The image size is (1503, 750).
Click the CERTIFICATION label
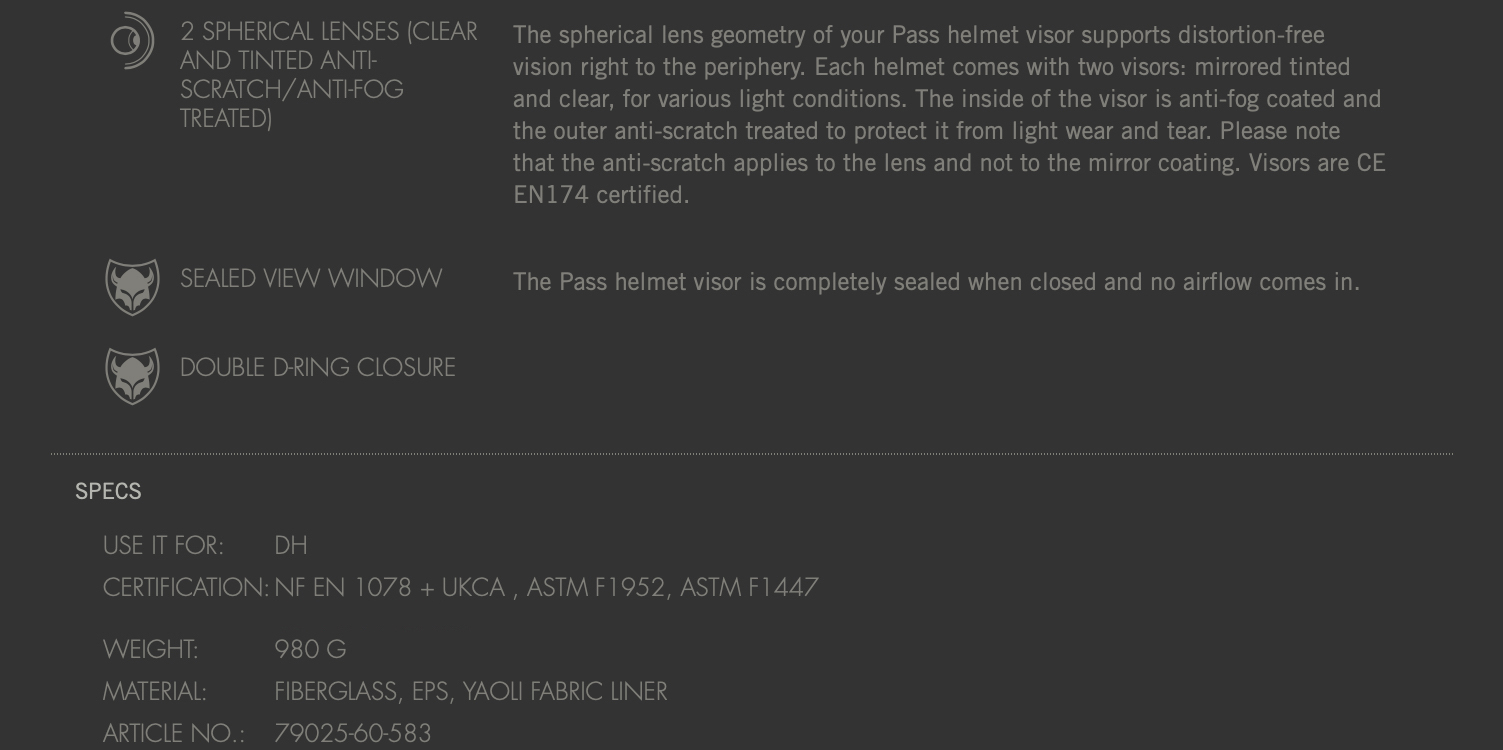[185, 587]
